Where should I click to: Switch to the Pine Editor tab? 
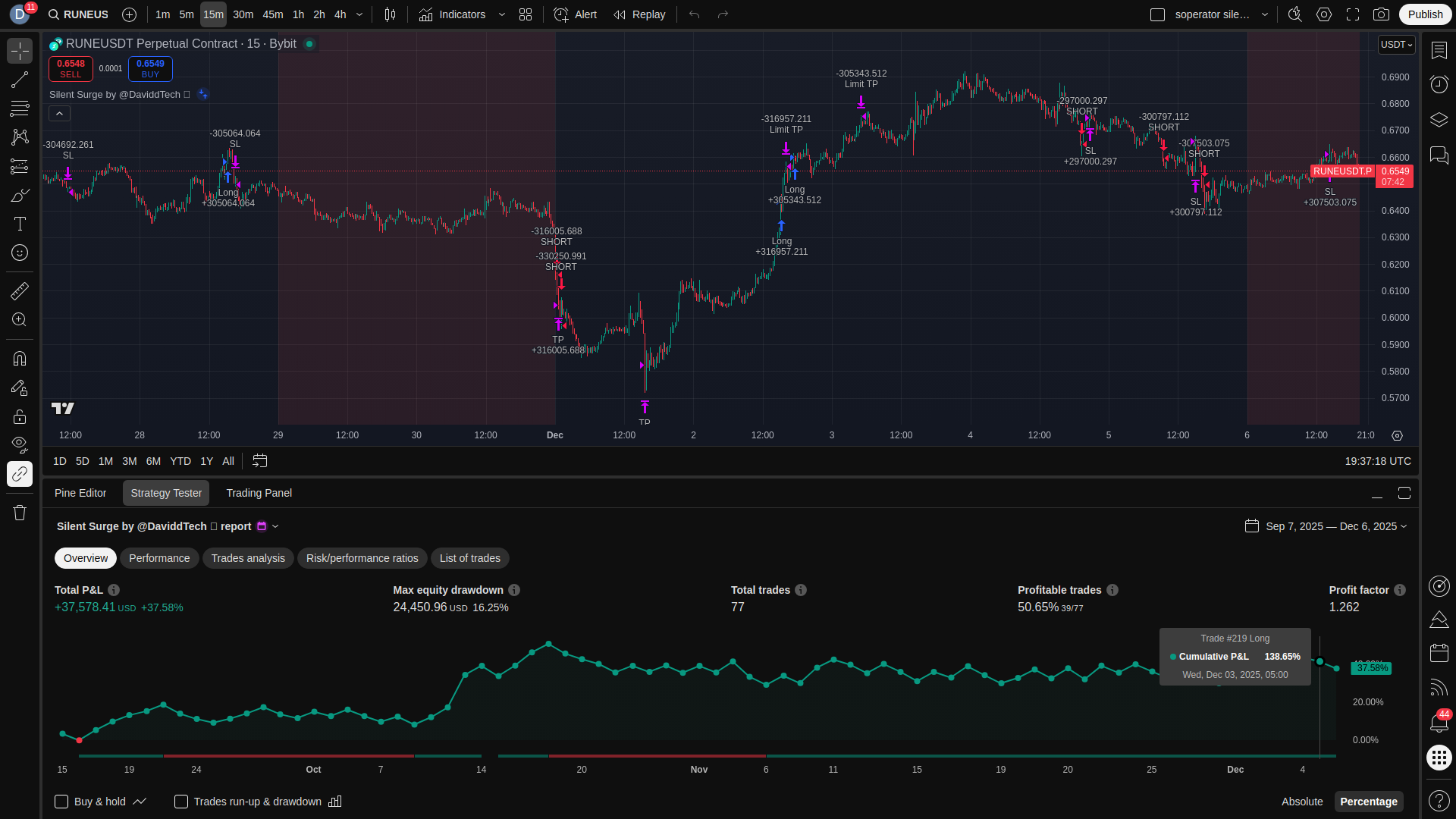[x=80, y=493]
